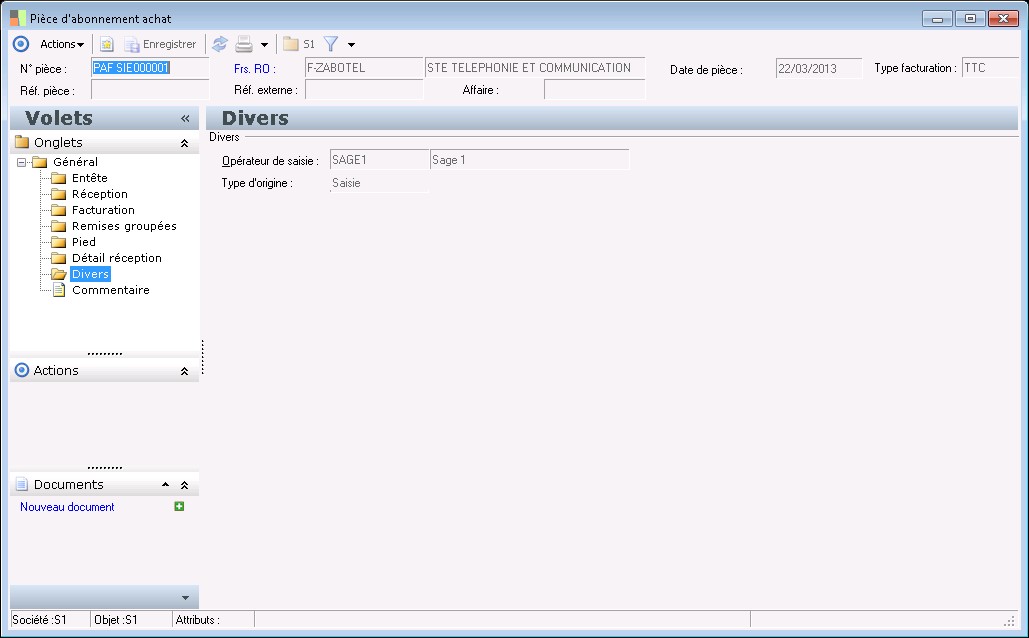This screenshot has height=638, width=1029.
Task: Click the Frs. RO link label
Action: [x=254, y=69]
